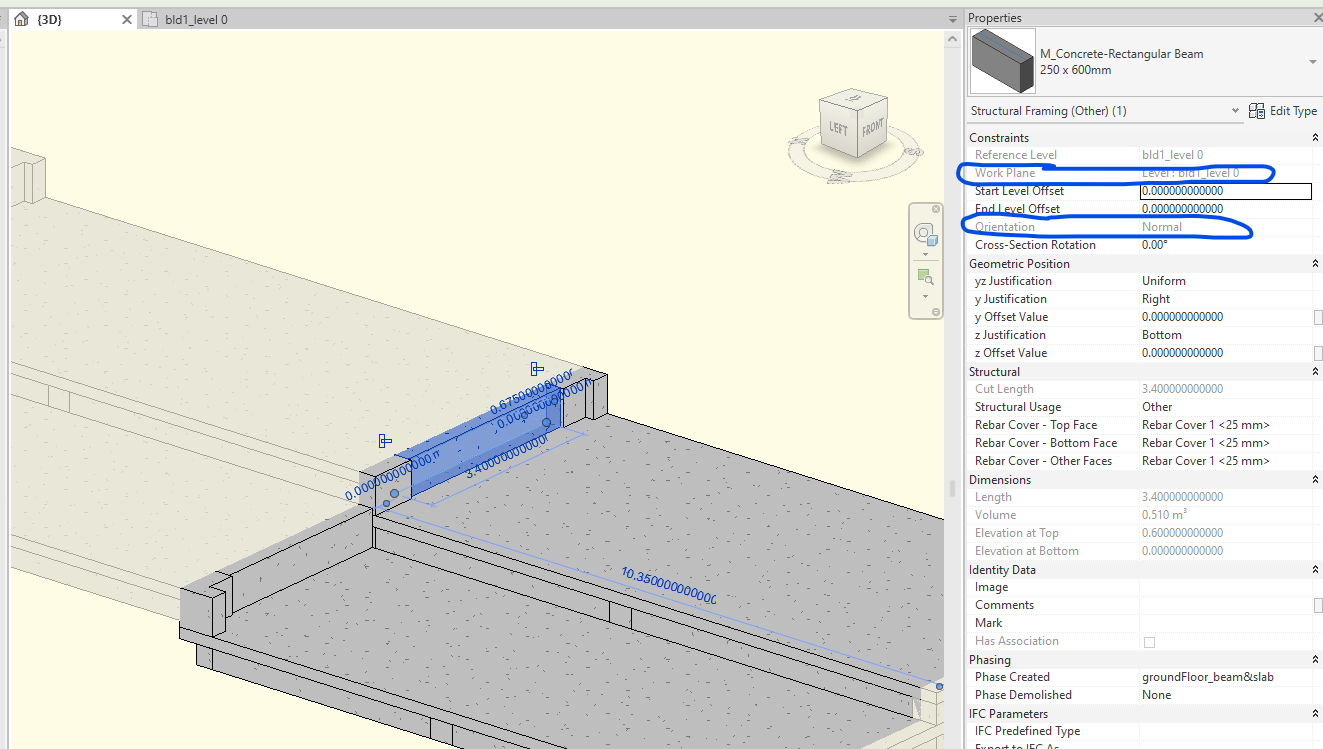1323x749 pixels.
Task: Open the beam type selector dropdown arrow
Action: pos(1312,62)
